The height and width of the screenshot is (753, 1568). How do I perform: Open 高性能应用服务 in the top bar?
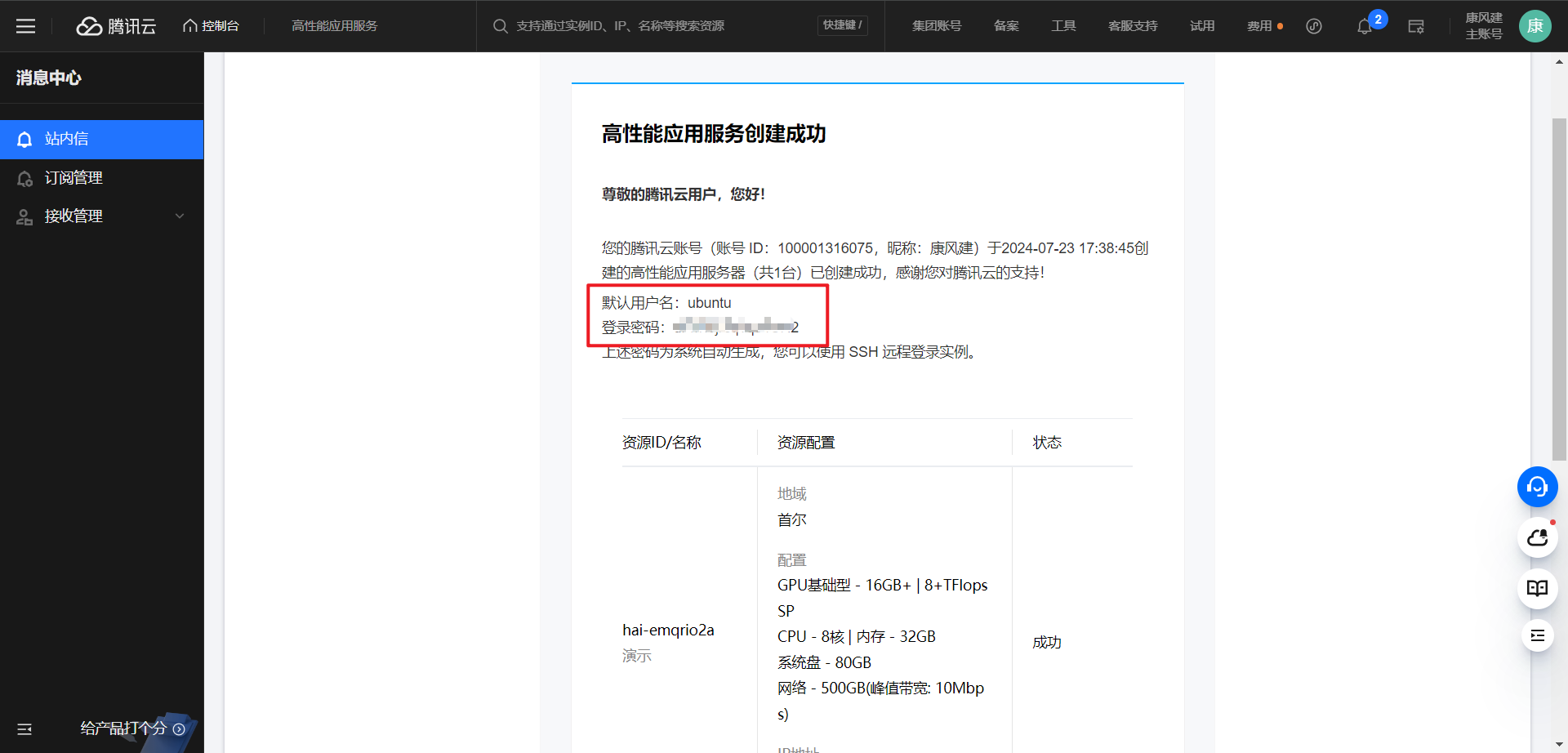[335, 26]
